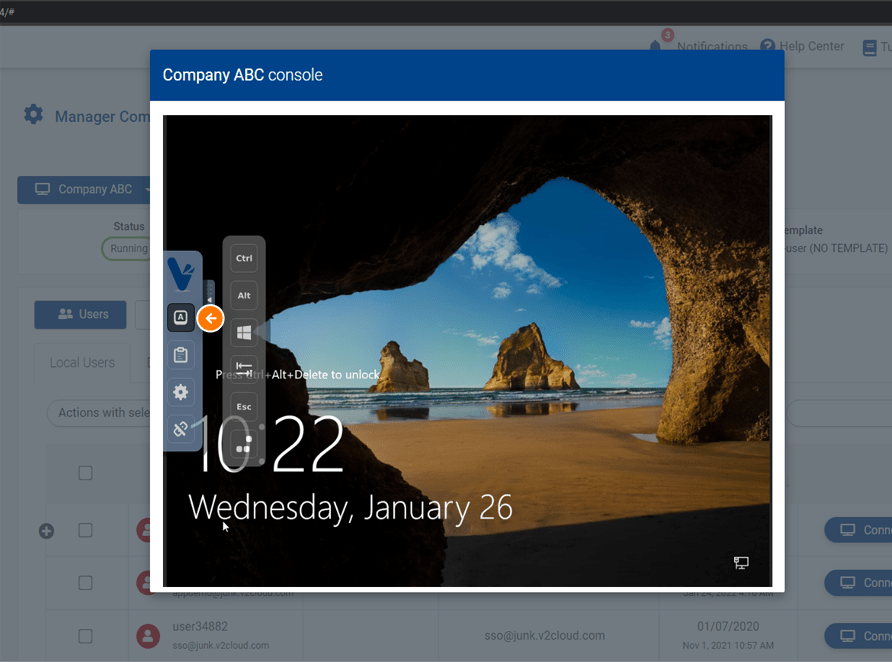Tick the checkbox for user34882 row

click(x=86, y=636)
